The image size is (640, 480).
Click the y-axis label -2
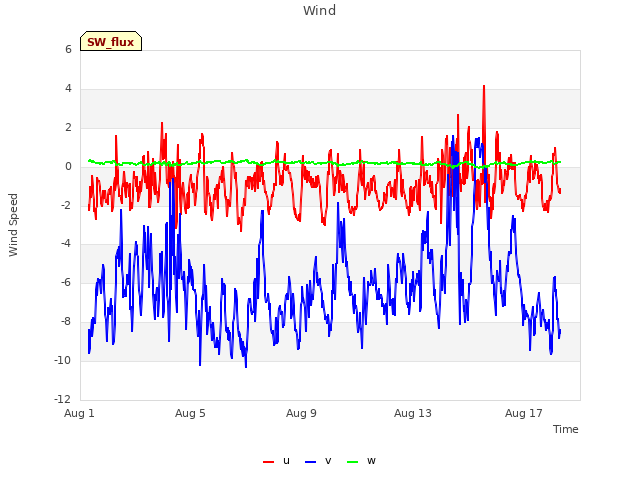[x=66, y=205]
